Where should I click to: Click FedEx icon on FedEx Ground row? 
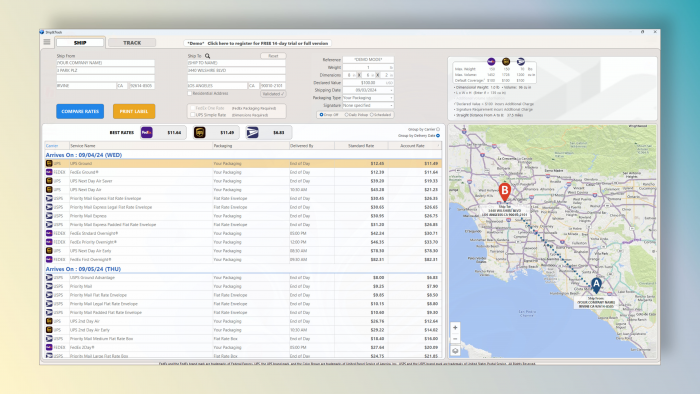49,172
